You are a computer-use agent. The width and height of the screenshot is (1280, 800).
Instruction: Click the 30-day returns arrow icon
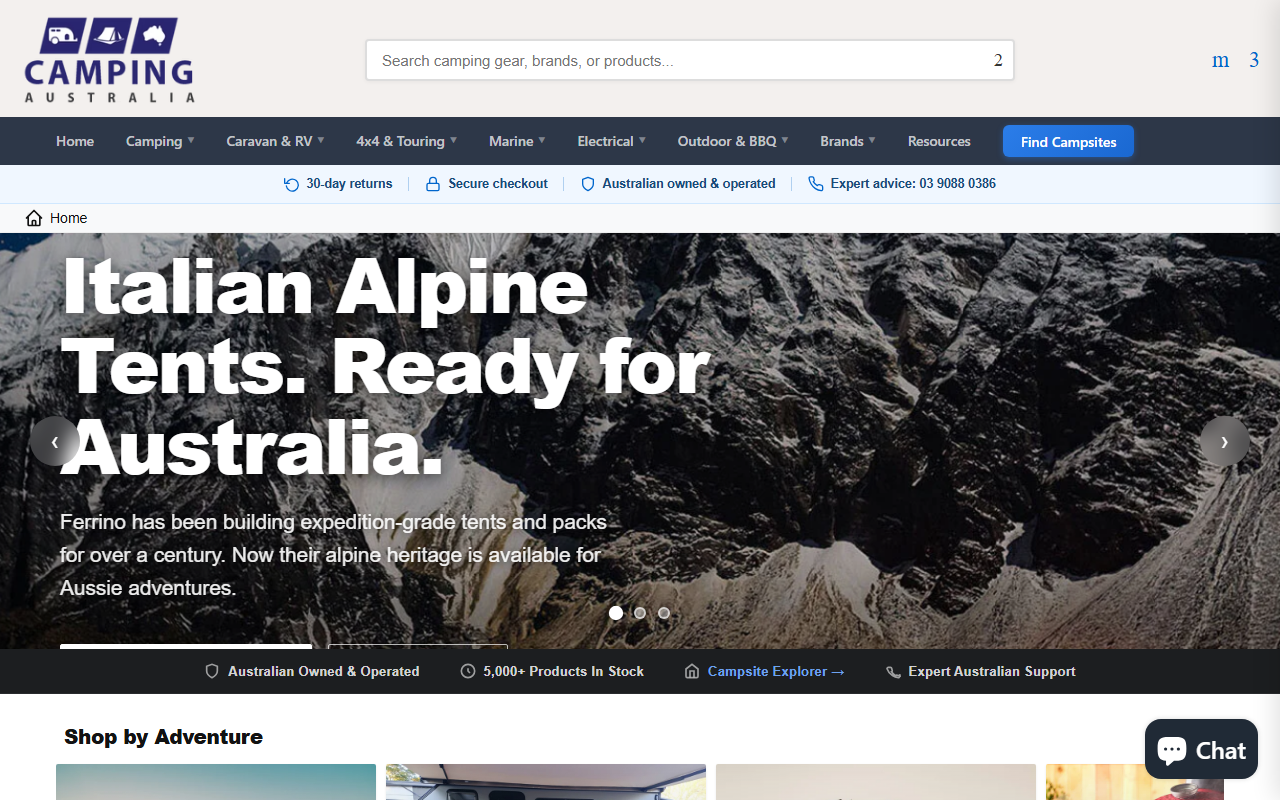pyautogui.click(x=291, y=184)
